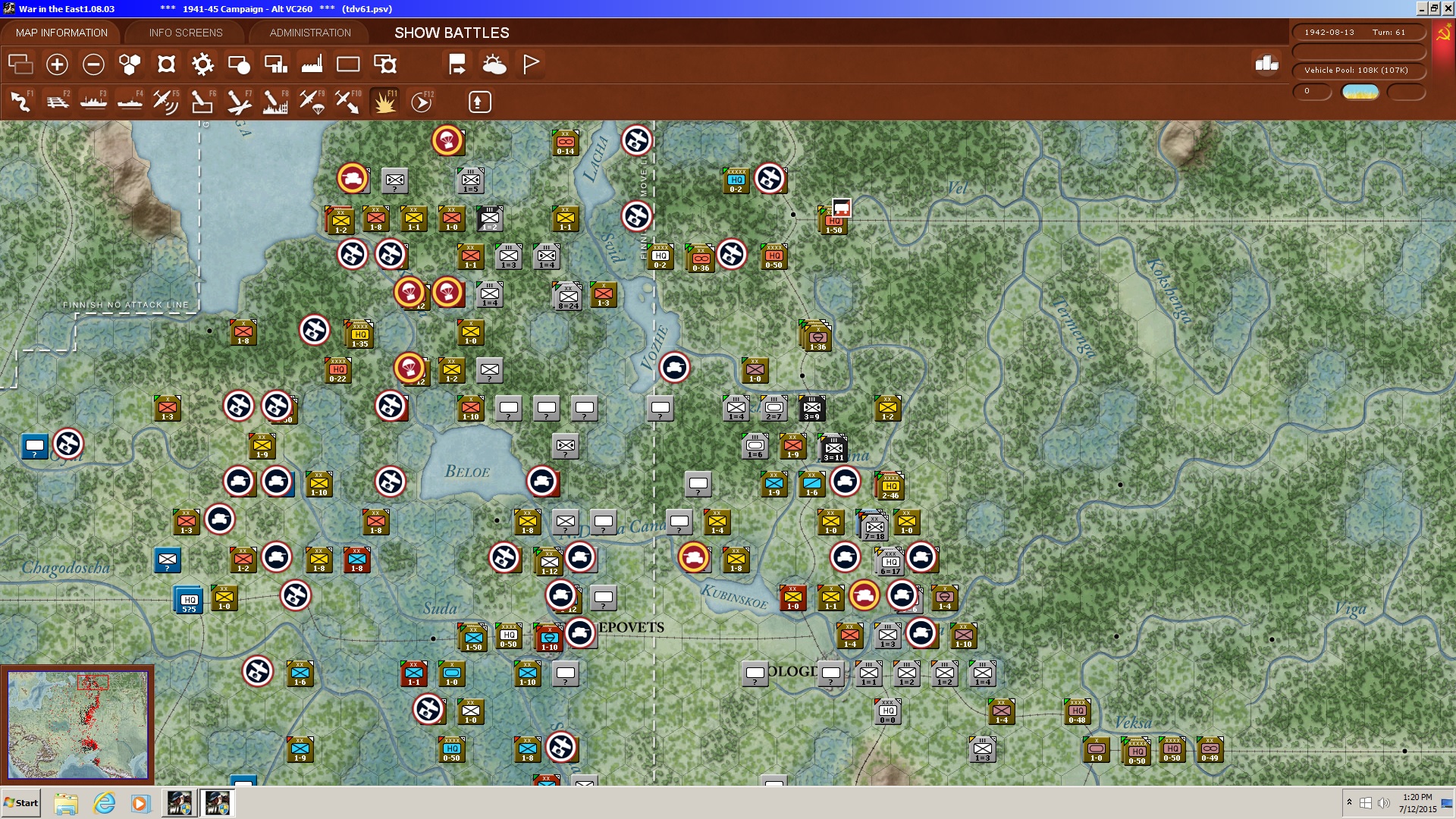Image resolution: width=1456 pixels, height=819 pixels.
Task: Open the ADMINISTRATION tab
Action: [x=310, y=33]
